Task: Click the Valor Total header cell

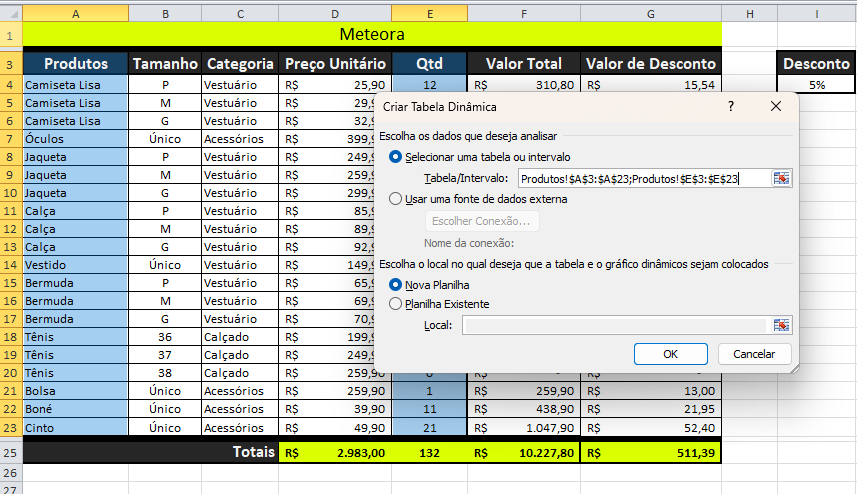Action: pos(524,64)
